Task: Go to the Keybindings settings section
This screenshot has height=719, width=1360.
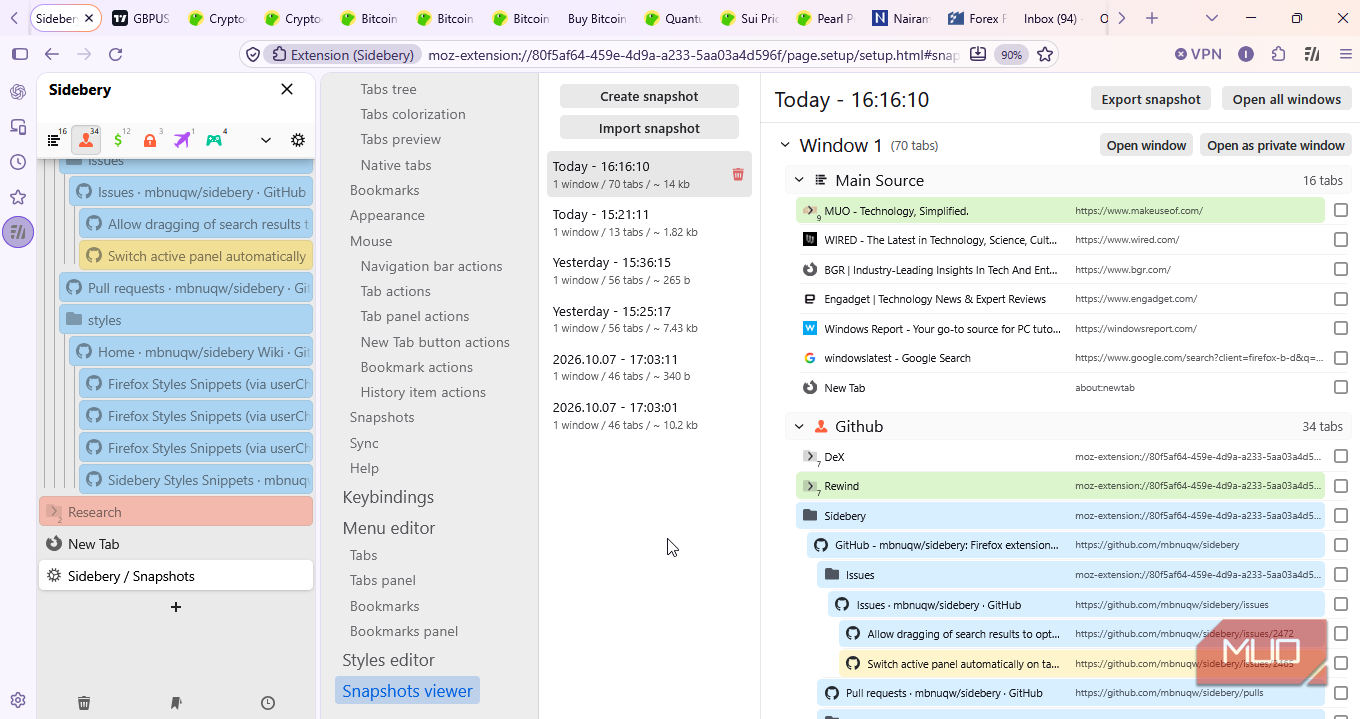Action: (x=388, y=497)
